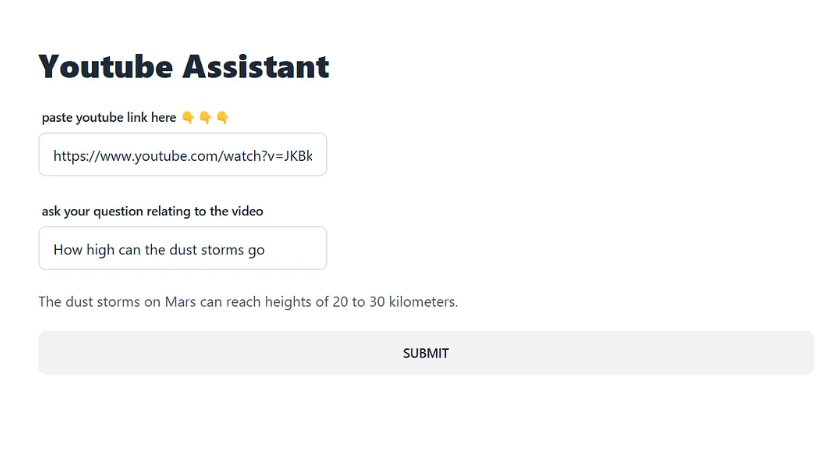Click the first pointing-down hand emoji
This screenshot has width=819, height=469.
pyautogui.click(x=188, y=118)
